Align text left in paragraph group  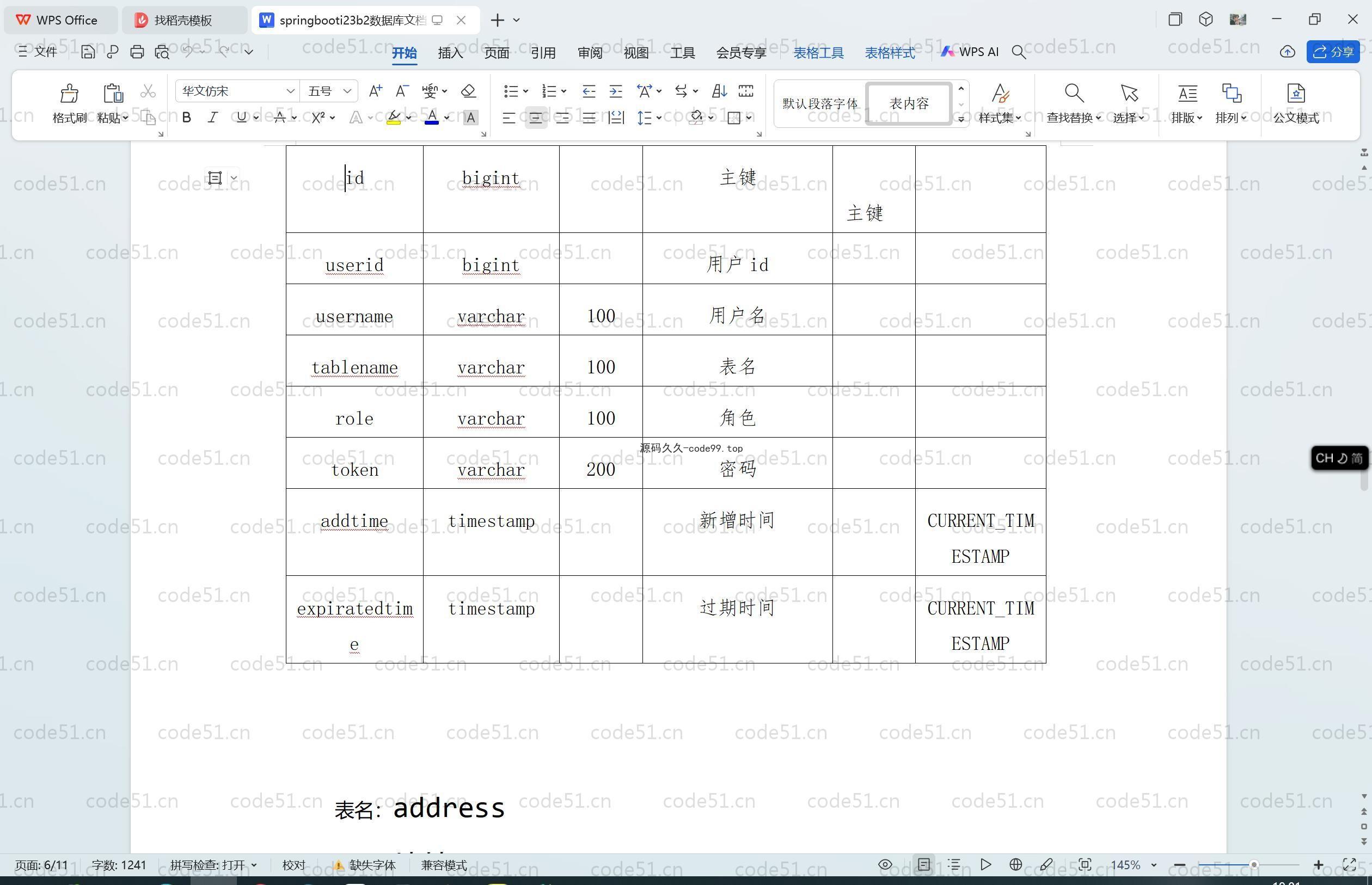509,118
